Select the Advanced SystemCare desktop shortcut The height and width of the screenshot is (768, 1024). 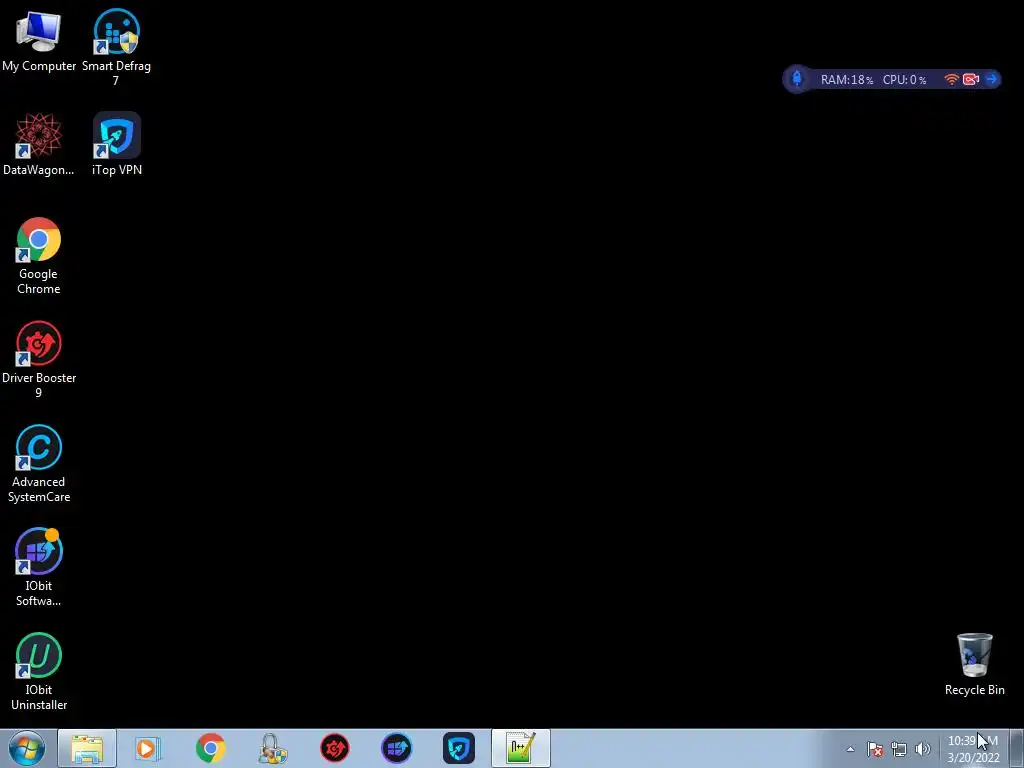pyautogui.click(x=39, y=464)
